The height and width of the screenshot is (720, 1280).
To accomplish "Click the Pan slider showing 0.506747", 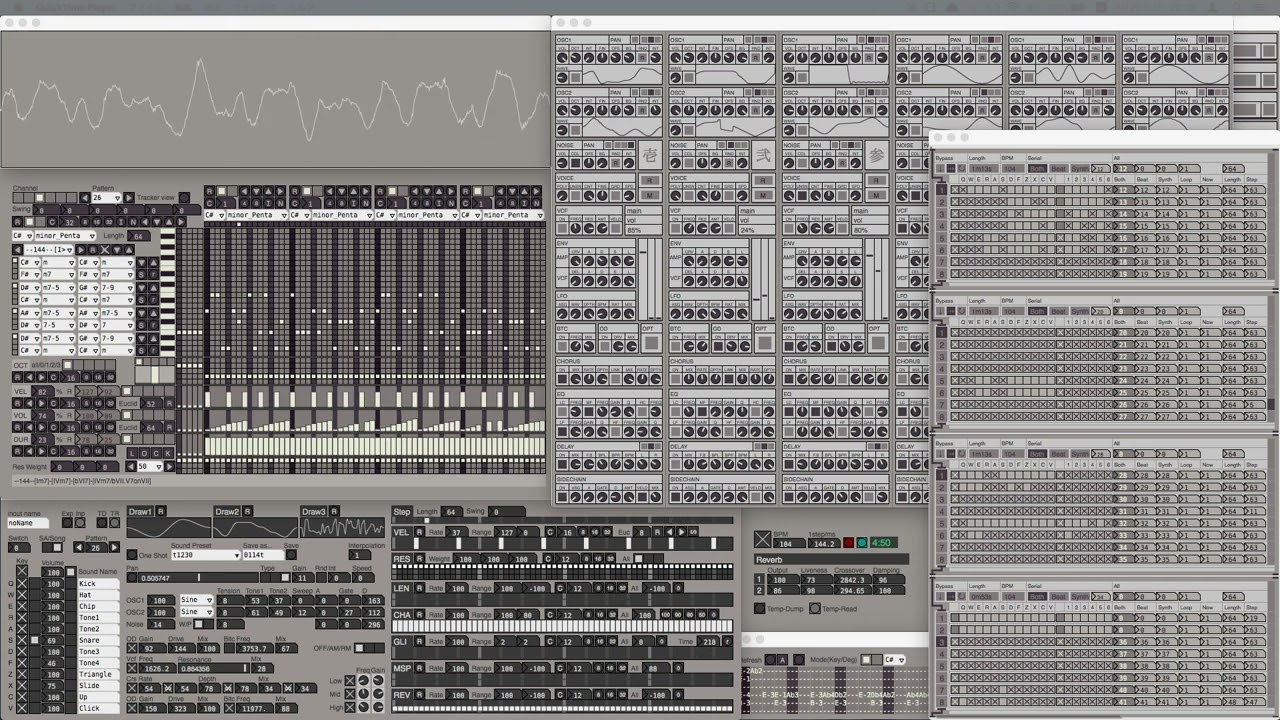I will click(198, 578).
